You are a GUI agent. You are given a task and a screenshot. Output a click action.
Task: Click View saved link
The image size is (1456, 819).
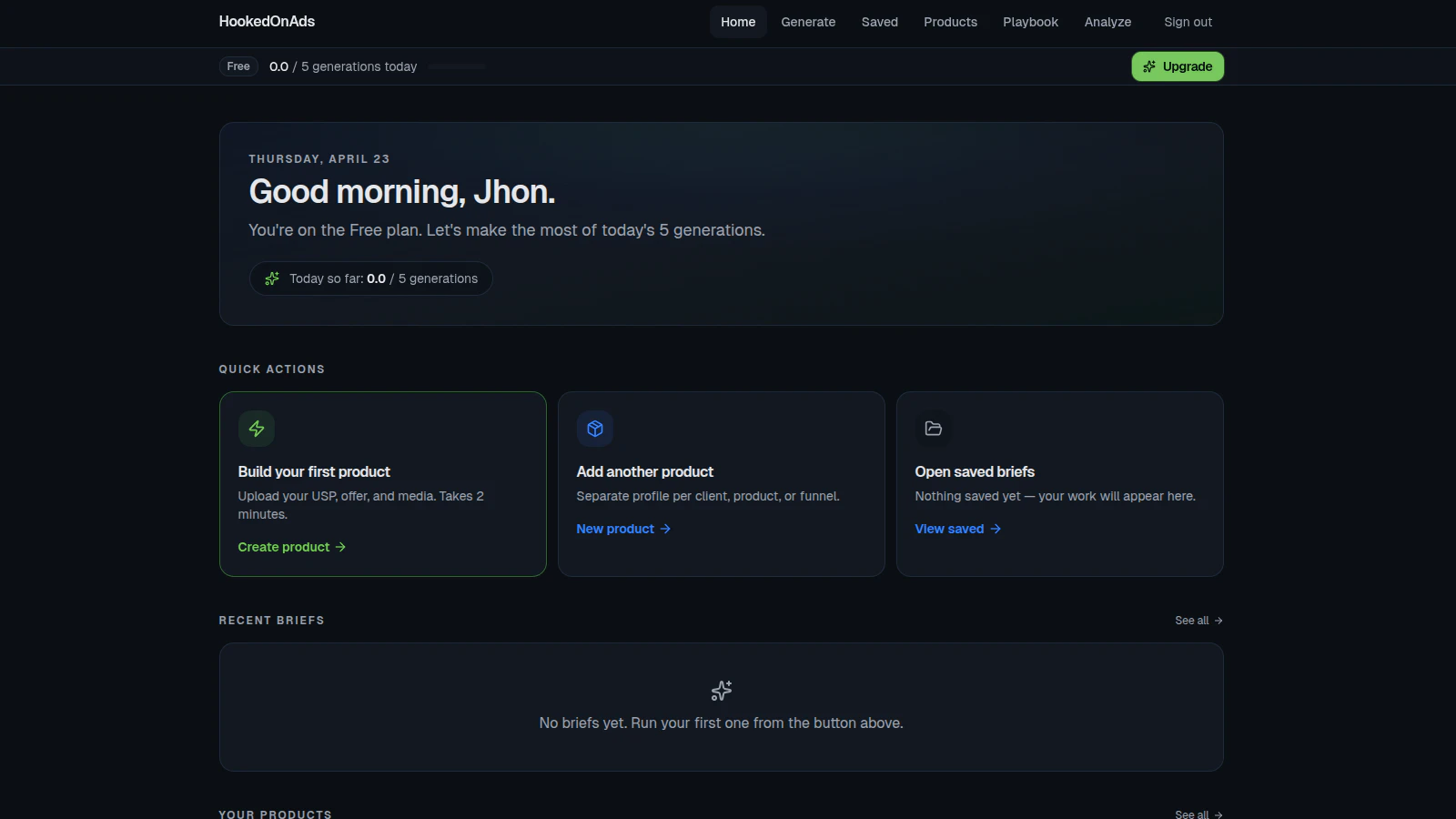tap(958, 529)
